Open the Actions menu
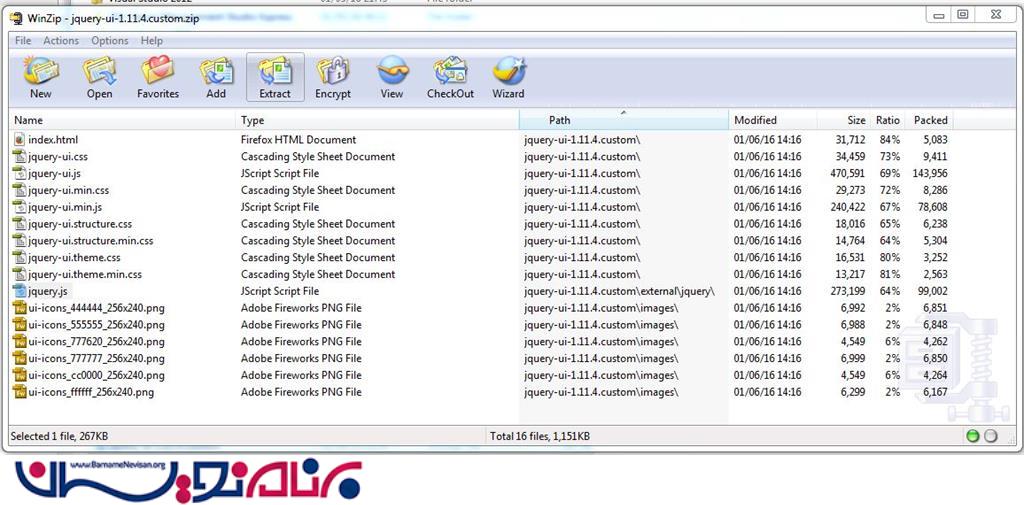Image resolution: width=1024 pixels, height=505 pixels. tap(61, 41)
